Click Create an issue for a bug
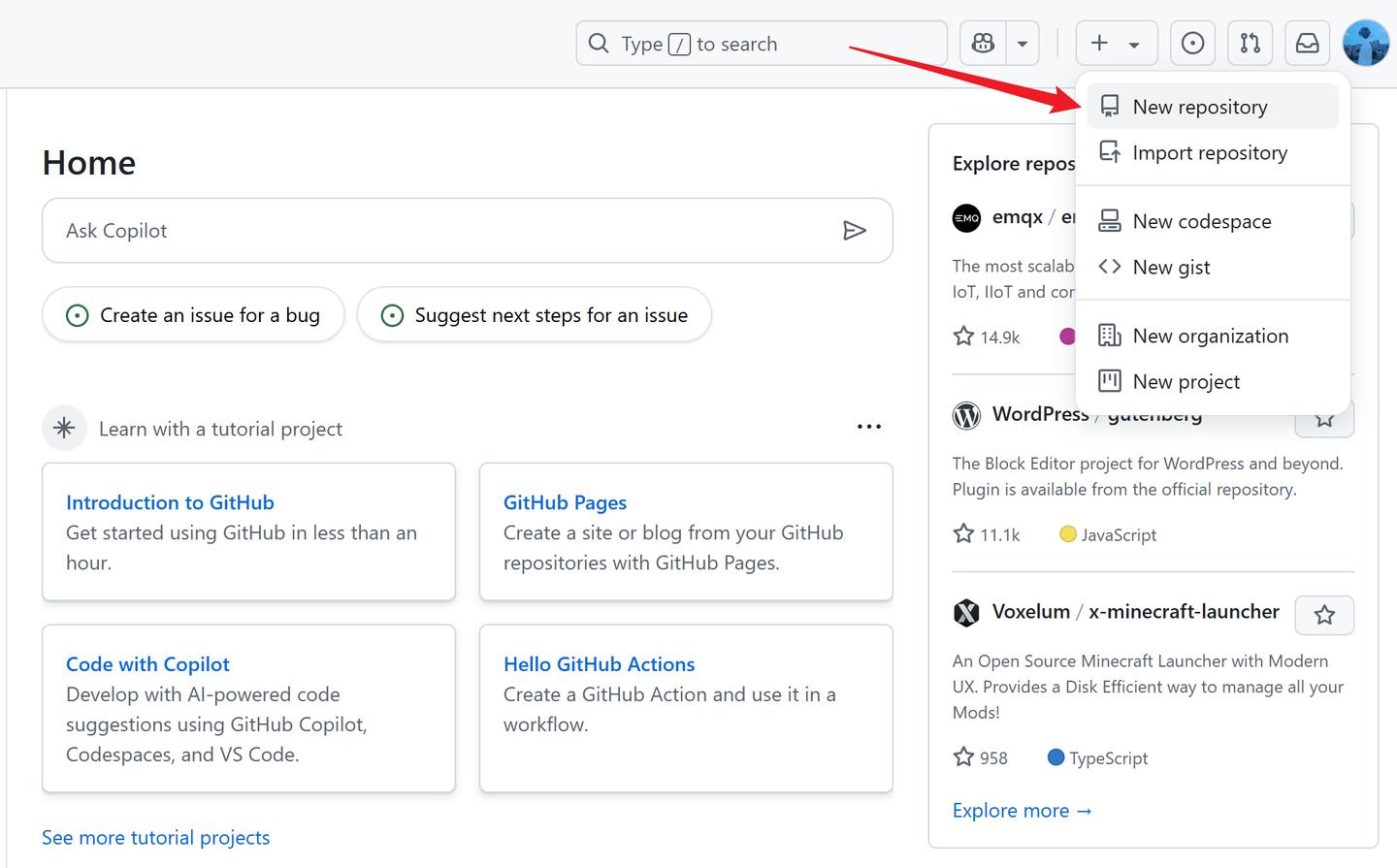This screenshot has height=868, width=1397. click(193, 315)
